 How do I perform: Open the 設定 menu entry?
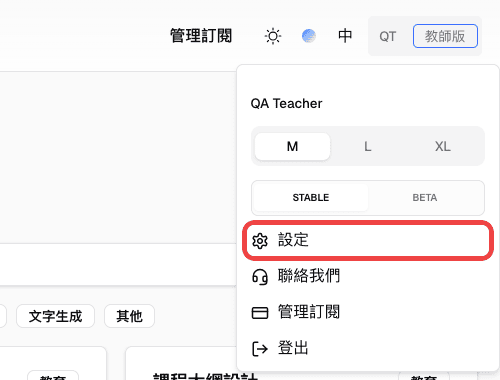pyautogui.click(x=368, y=240)
